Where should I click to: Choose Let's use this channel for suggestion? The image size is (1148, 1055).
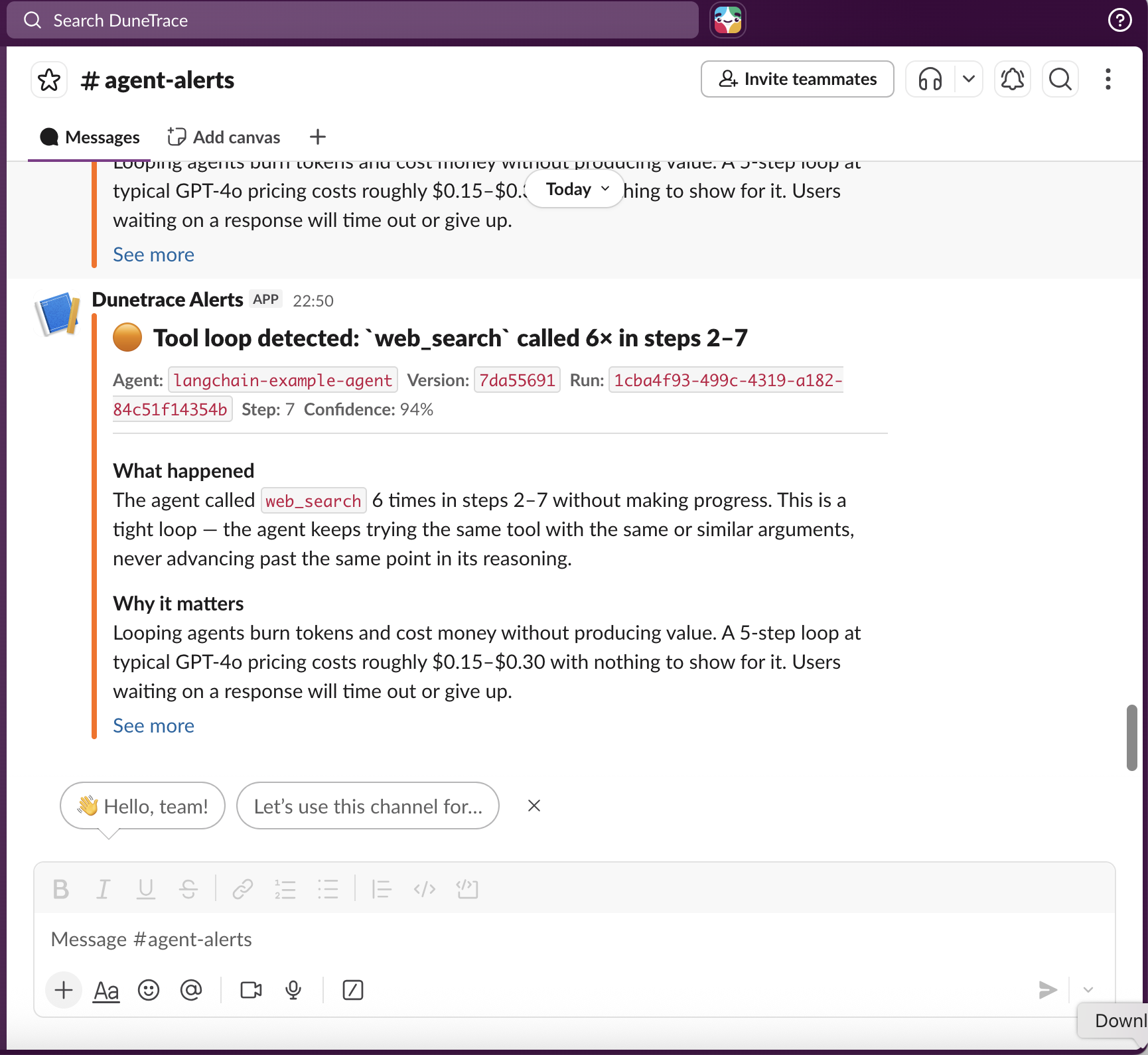(368, 806)
